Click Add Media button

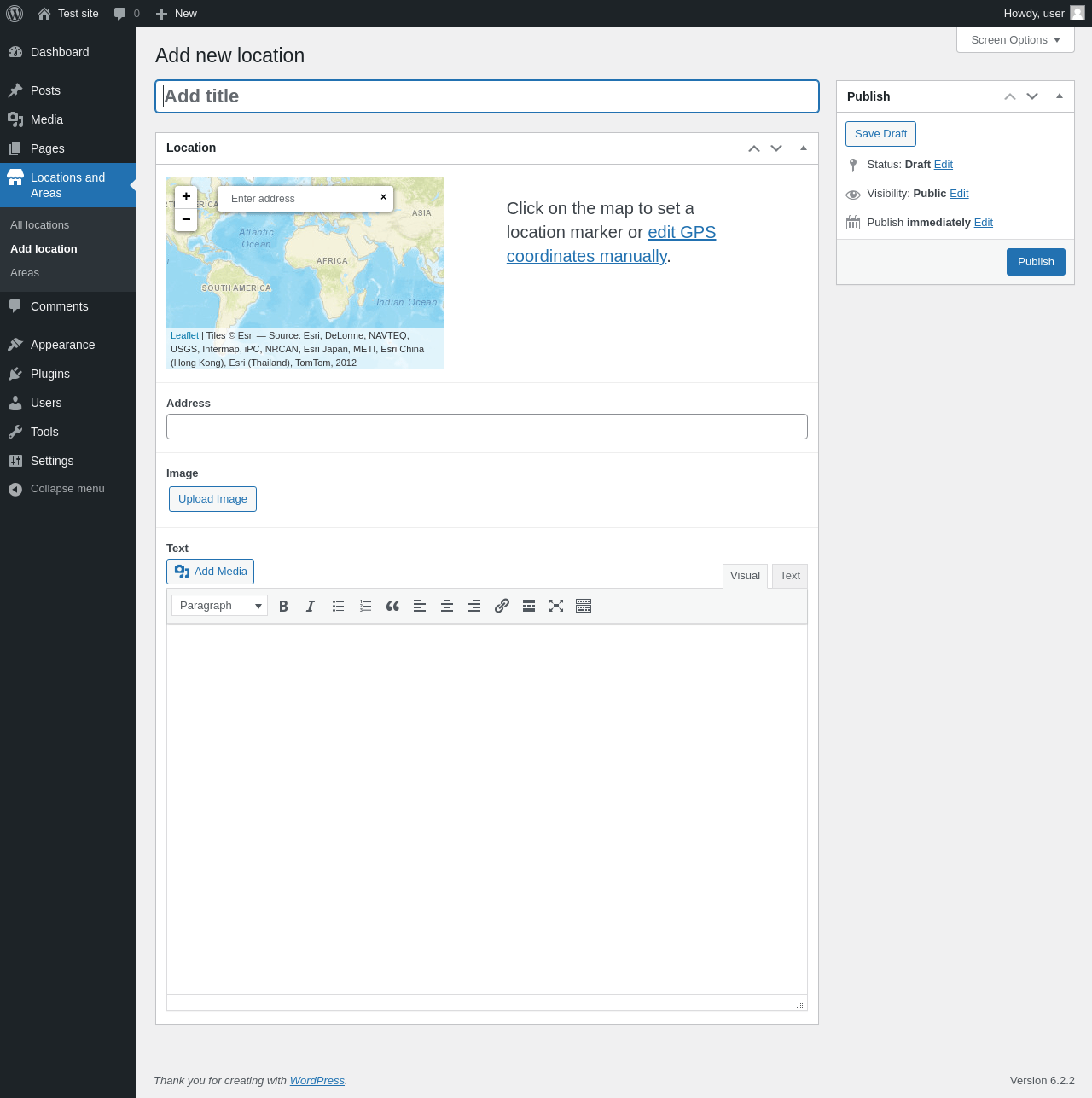tap(211, 572)
